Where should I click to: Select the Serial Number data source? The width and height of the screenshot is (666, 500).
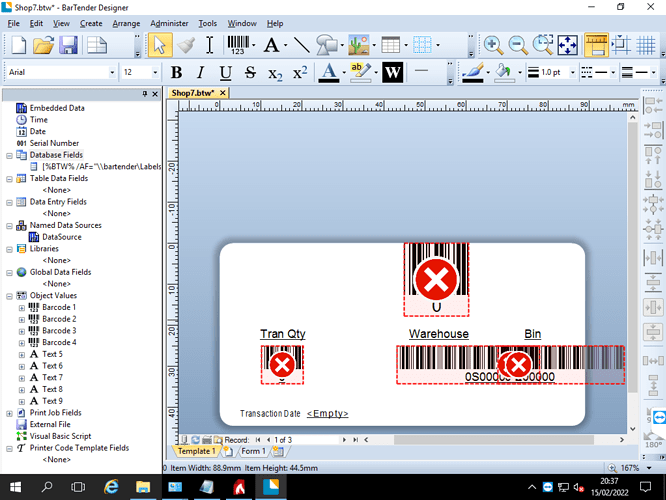54,143
